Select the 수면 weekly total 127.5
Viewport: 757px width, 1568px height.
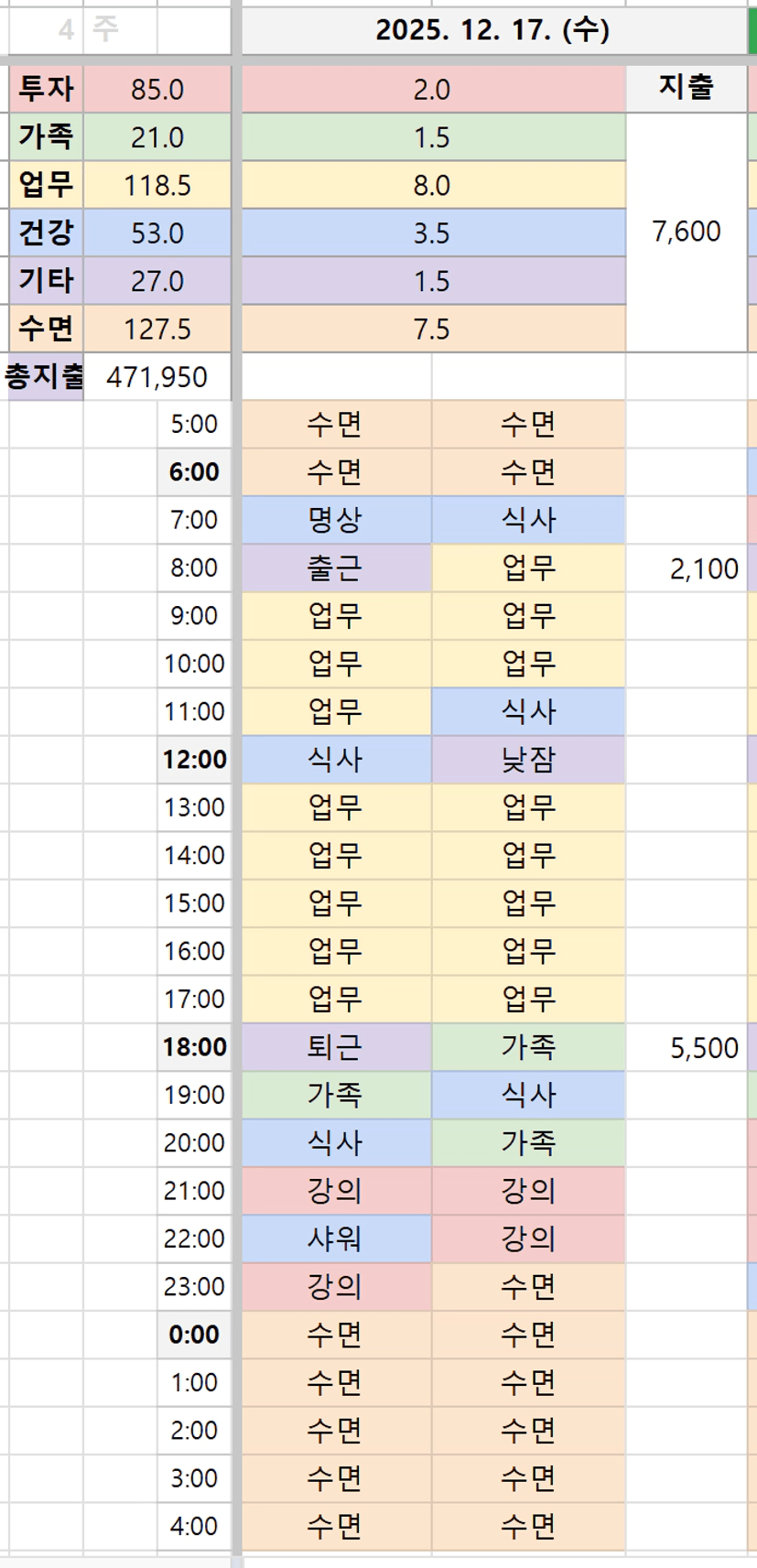click(x=157, y=329)
